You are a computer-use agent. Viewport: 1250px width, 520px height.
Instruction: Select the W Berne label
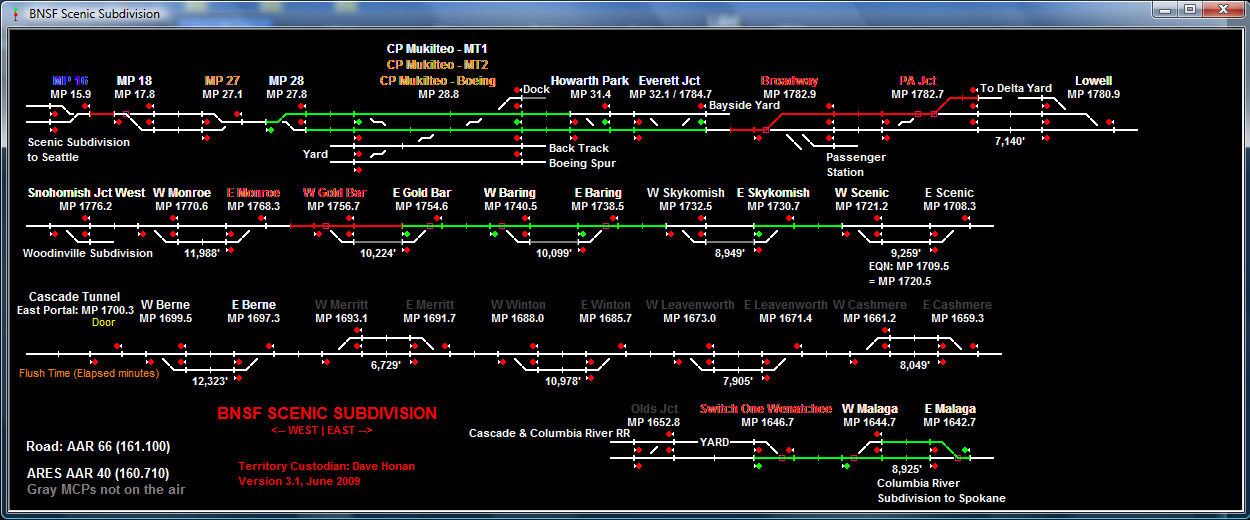[166, 305]
